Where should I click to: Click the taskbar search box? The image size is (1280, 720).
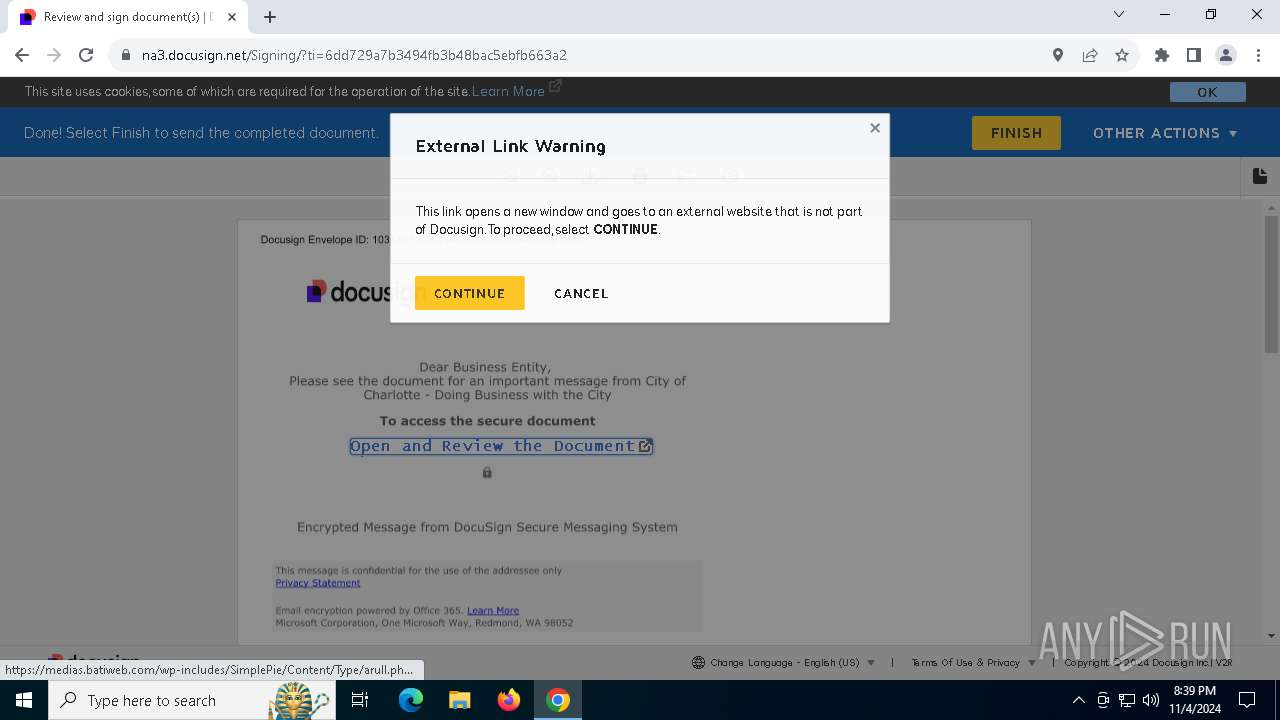click(190, 700)
